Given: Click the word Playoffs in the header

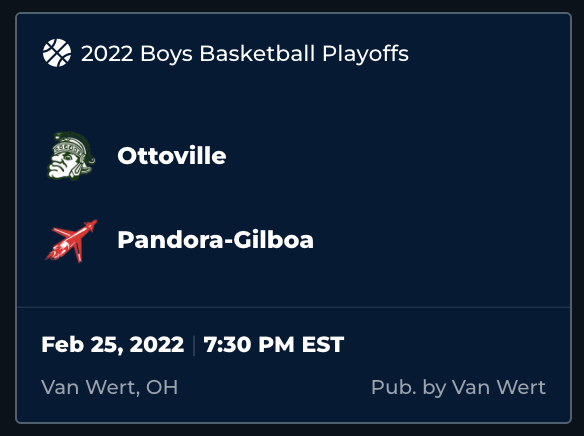Looking at the screenshot, I should pyautogui.click(x=365, y=54).
